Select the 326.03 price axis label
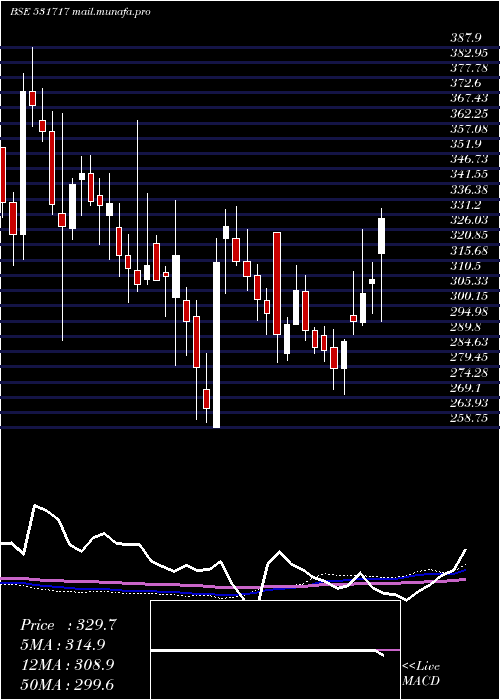Screen dimensions: 500x700 pos(469,221)
